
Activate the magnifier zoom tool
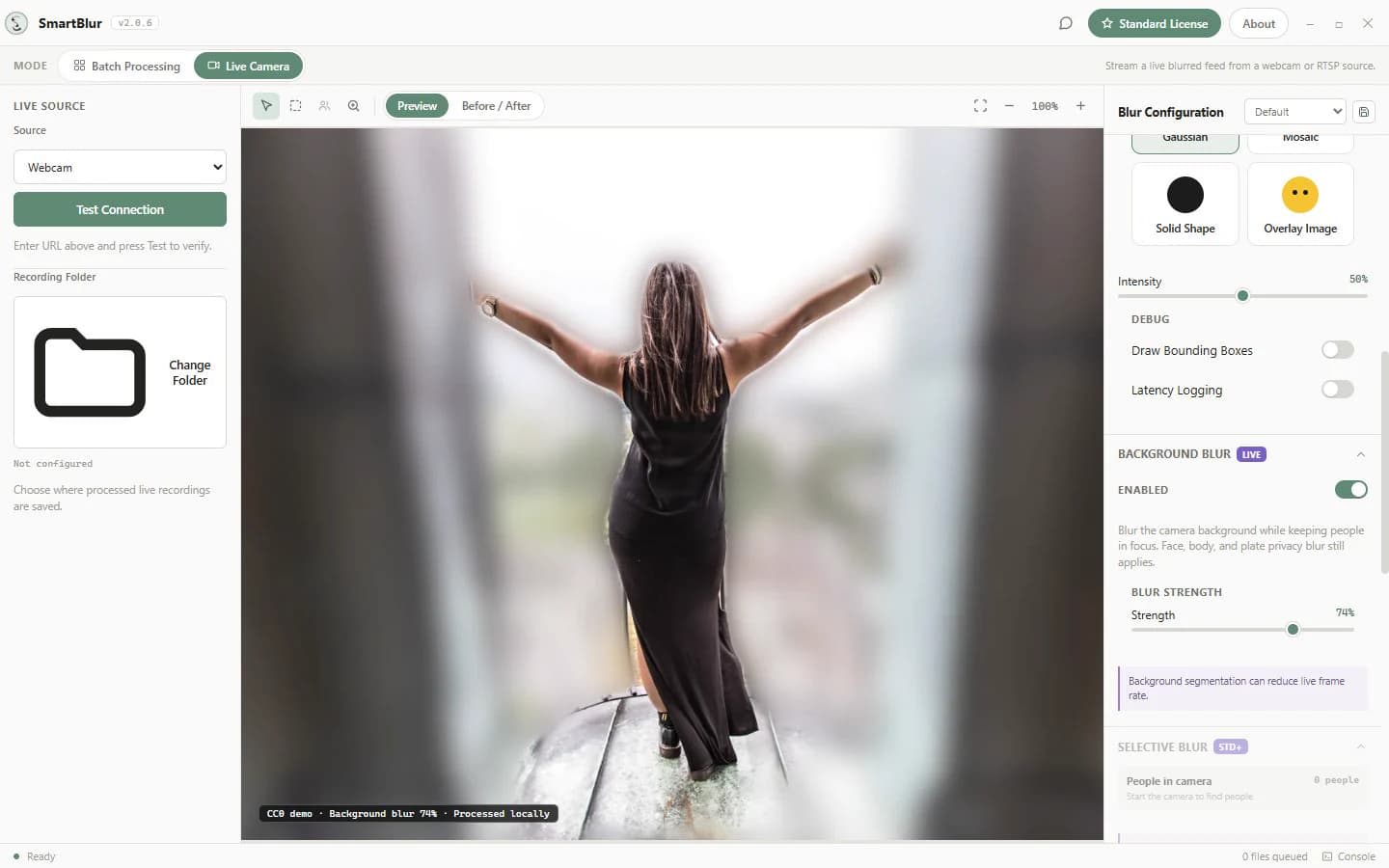click(x=353, y=106)
